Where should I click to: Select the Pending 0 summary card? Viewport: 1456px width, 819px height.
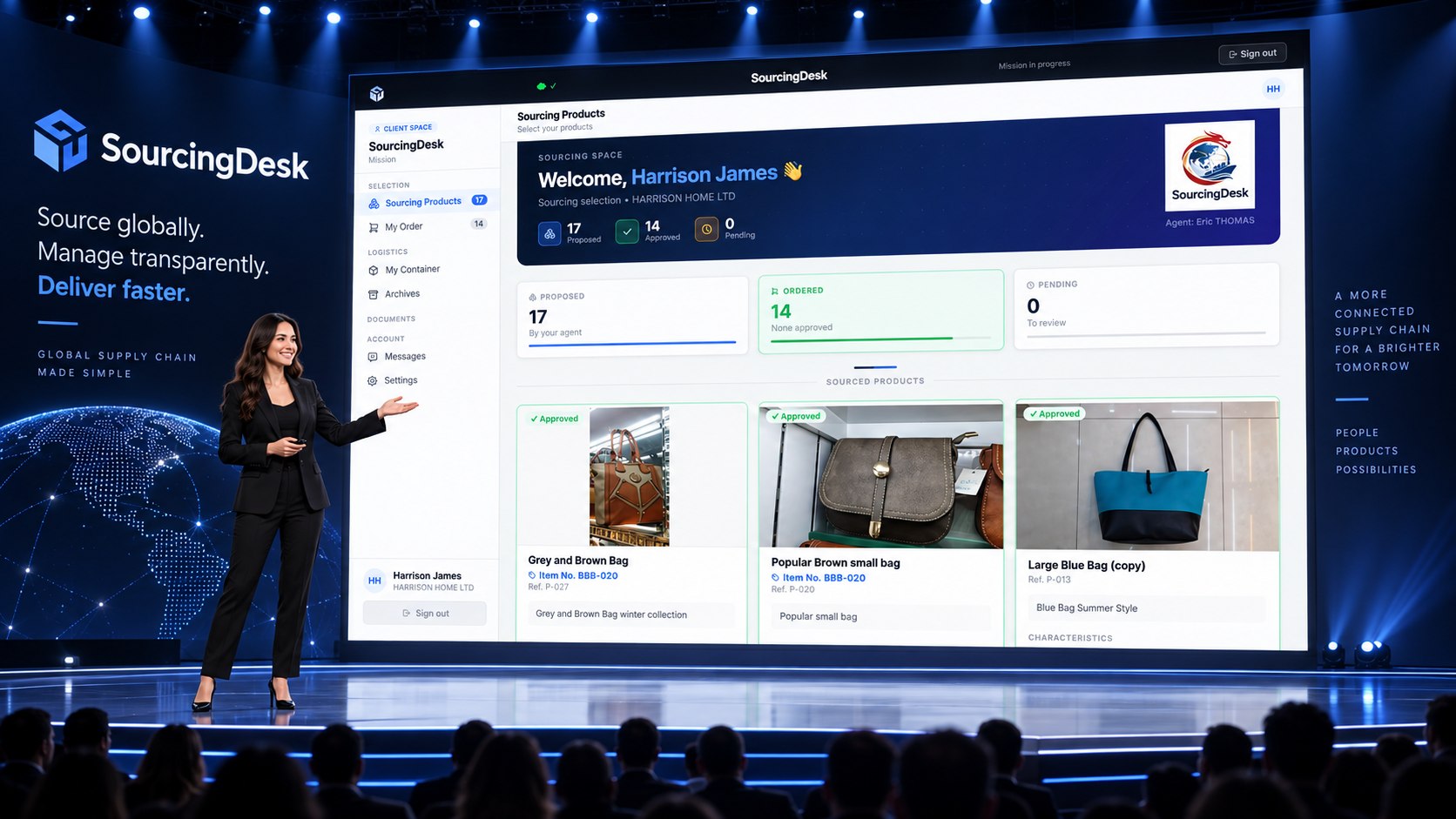click(1147, 306)
